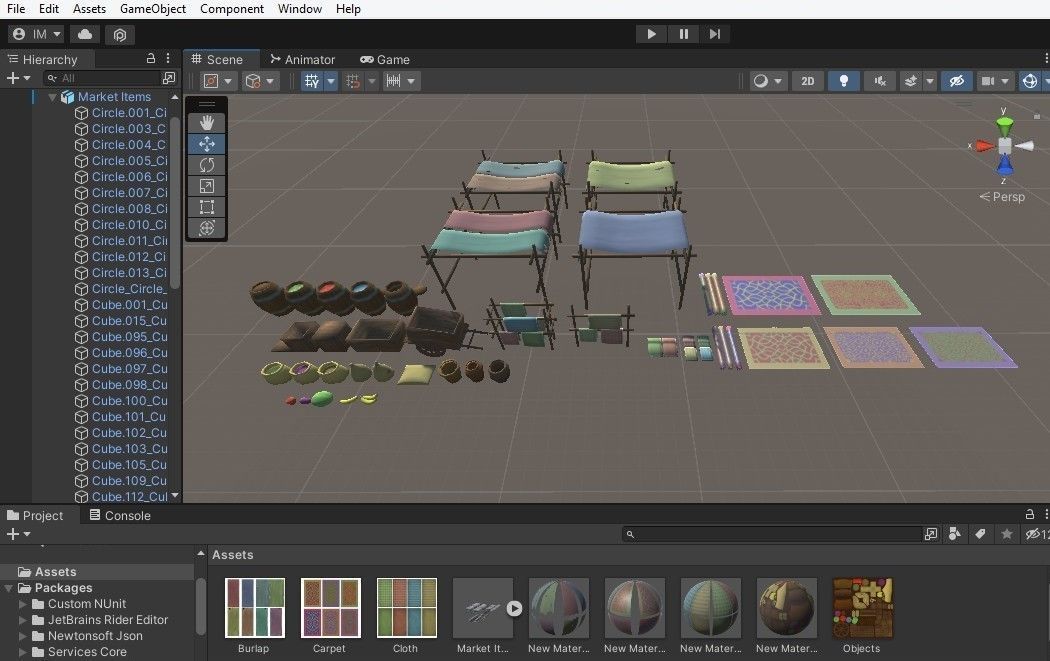Open search window from Hierarchy
Viewport: 1050px width, 661px height.
[x=169, y=78]
